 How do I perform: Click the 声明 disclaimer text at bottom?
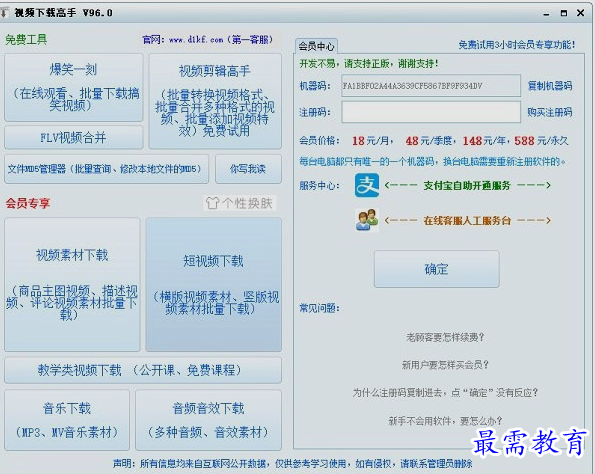[x=293, y=463]
